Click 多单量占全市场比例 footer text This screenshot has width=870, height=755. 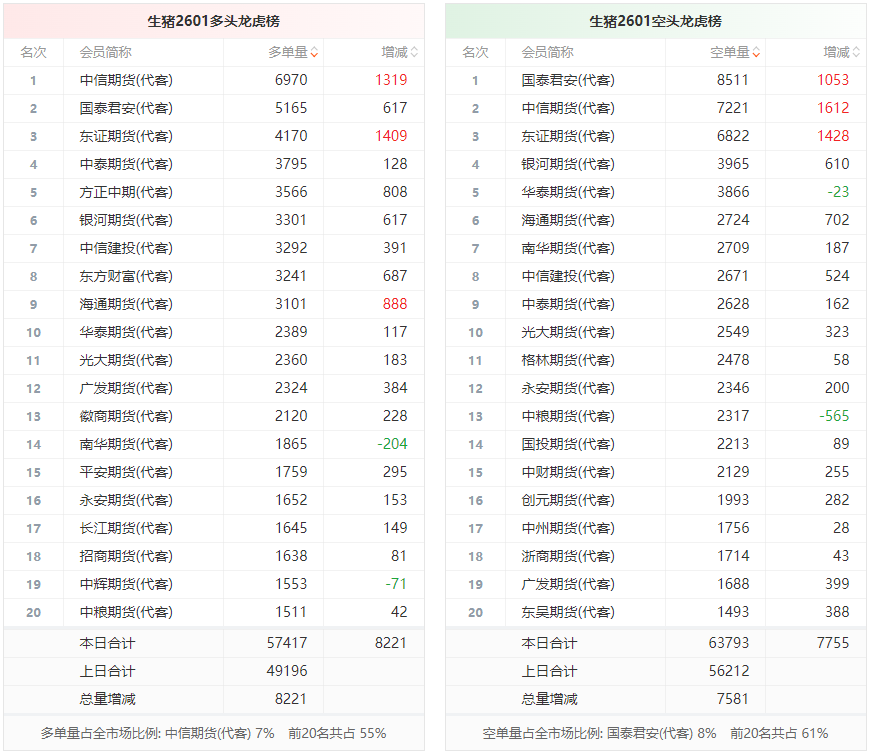point(213,734)
